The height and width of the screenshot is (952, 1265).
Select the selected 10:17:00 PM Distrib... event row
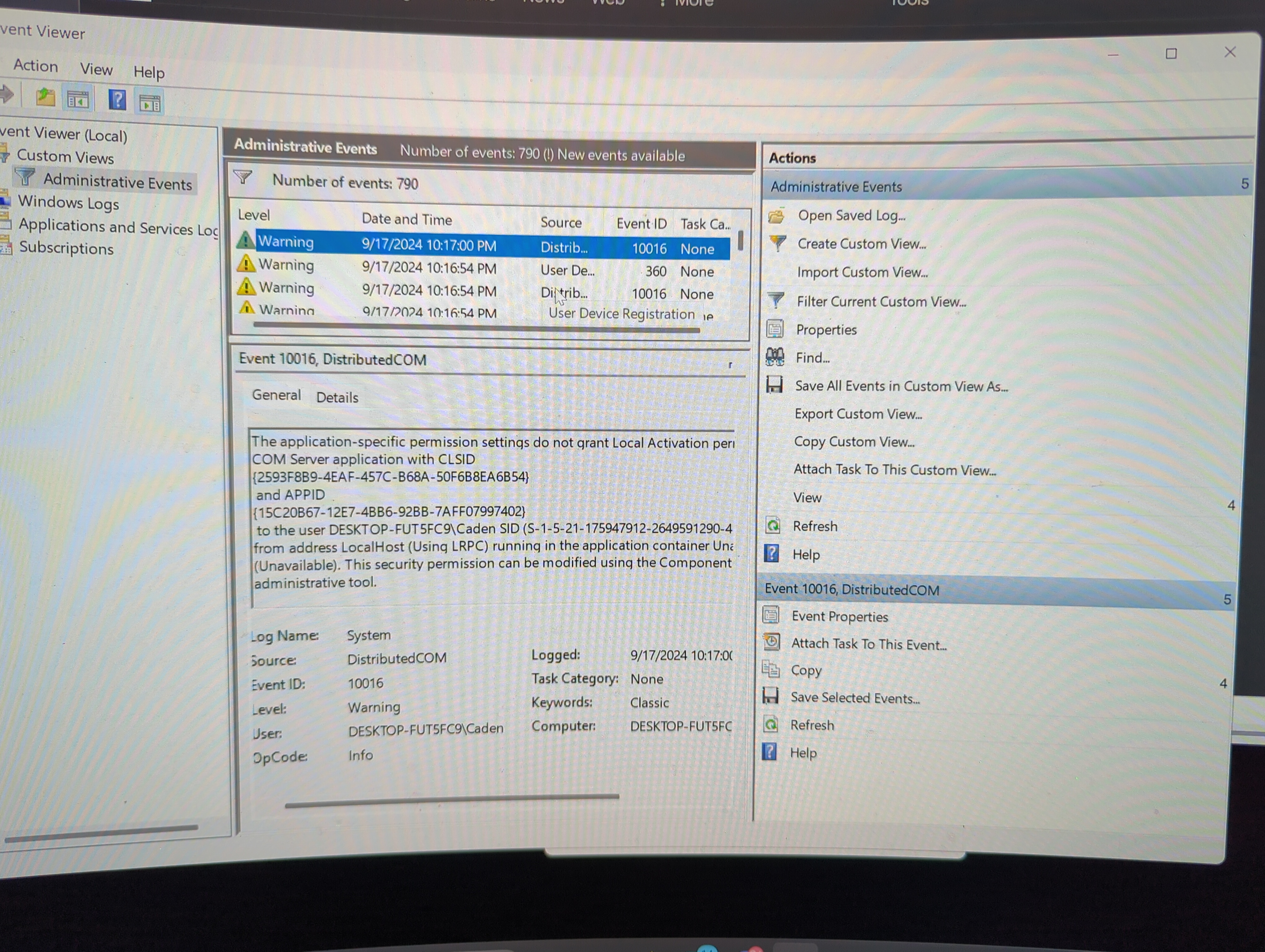(484, 245)
